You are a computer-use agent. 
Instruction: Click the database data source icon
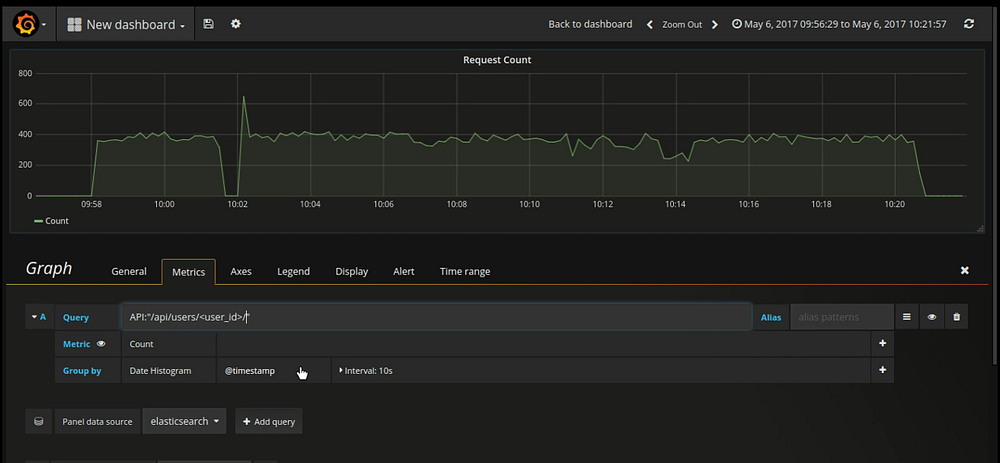(x=38, y=422)
